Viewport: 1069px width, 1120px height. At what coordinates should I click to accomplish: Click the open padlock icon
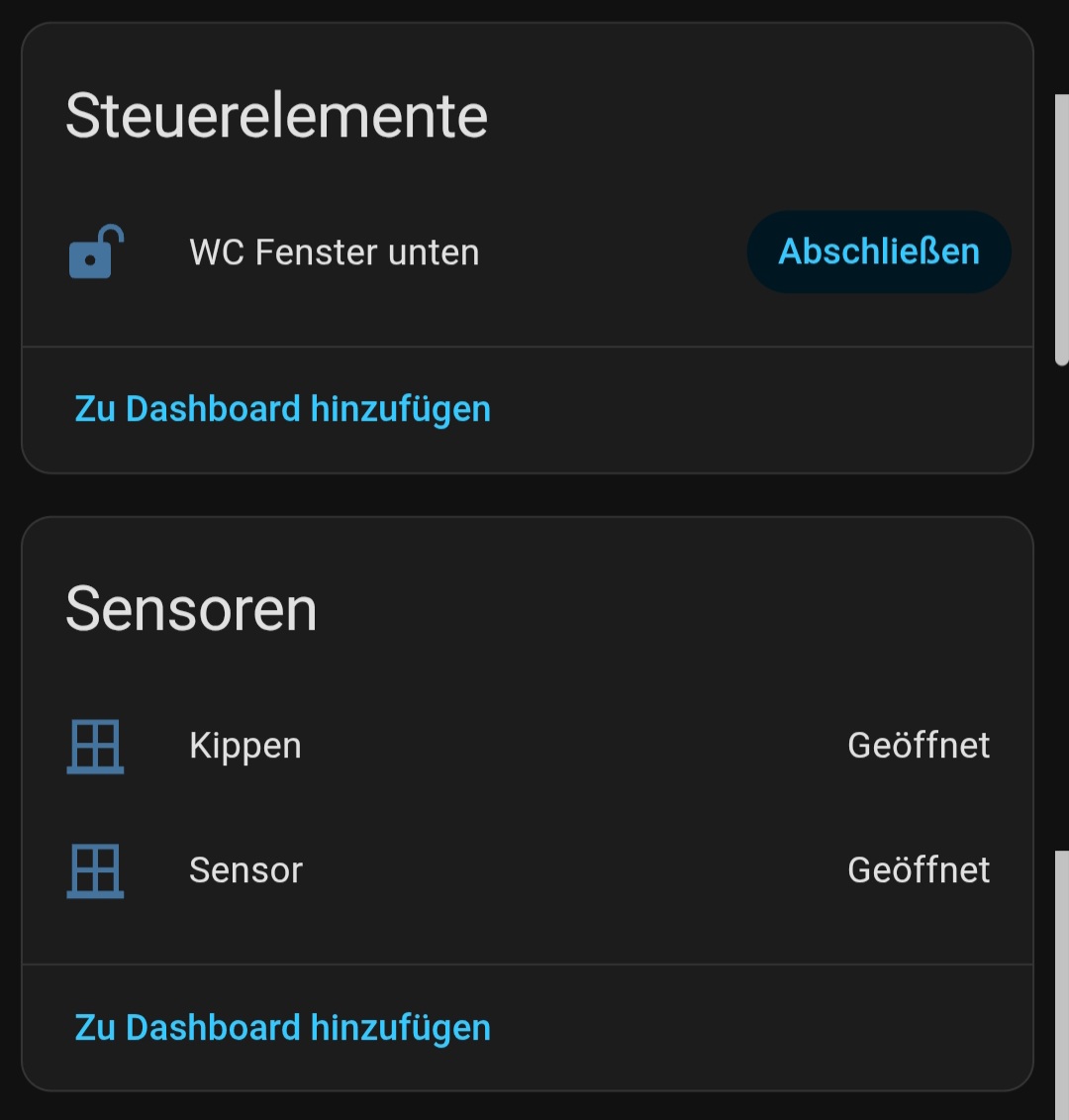coord(96,253)
